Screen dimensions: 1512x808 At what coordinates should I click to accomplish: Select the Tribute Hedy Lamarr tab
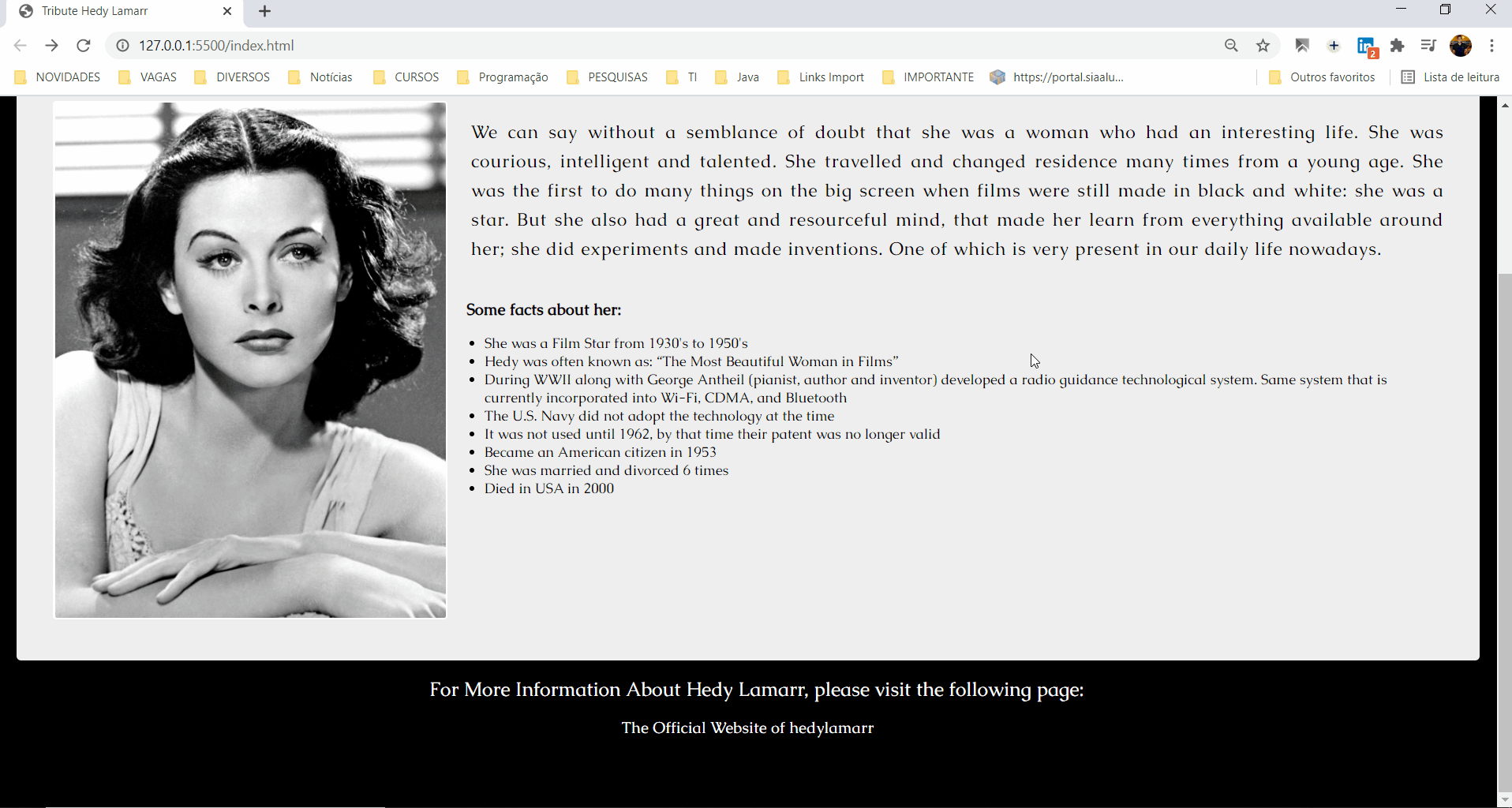pyautogui.click(x=126, y=11)
